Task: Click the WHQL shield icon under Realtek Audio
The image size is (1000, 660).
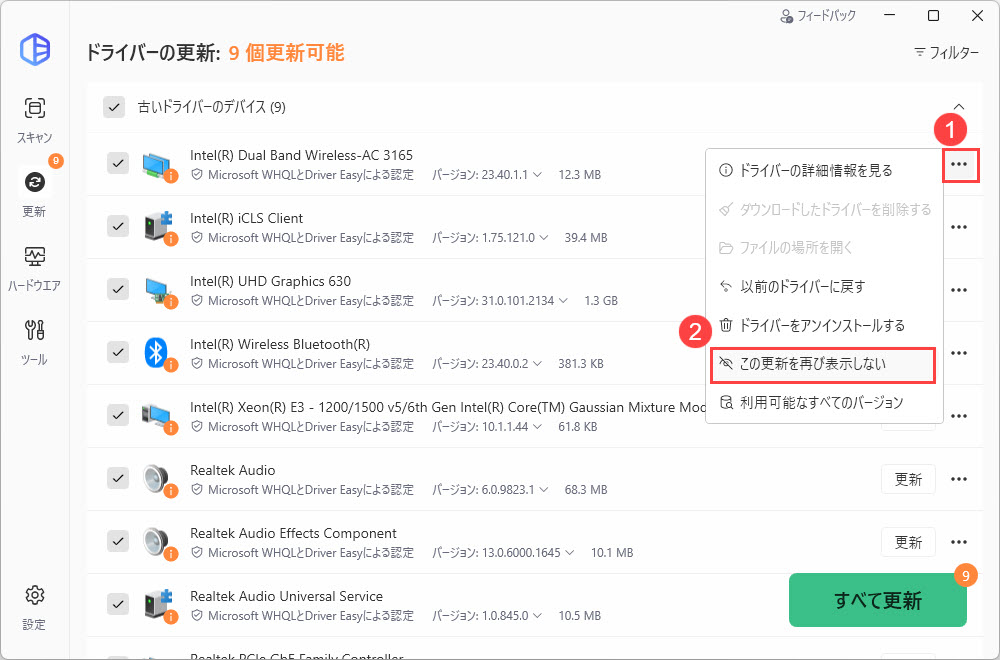Action: 197,490
